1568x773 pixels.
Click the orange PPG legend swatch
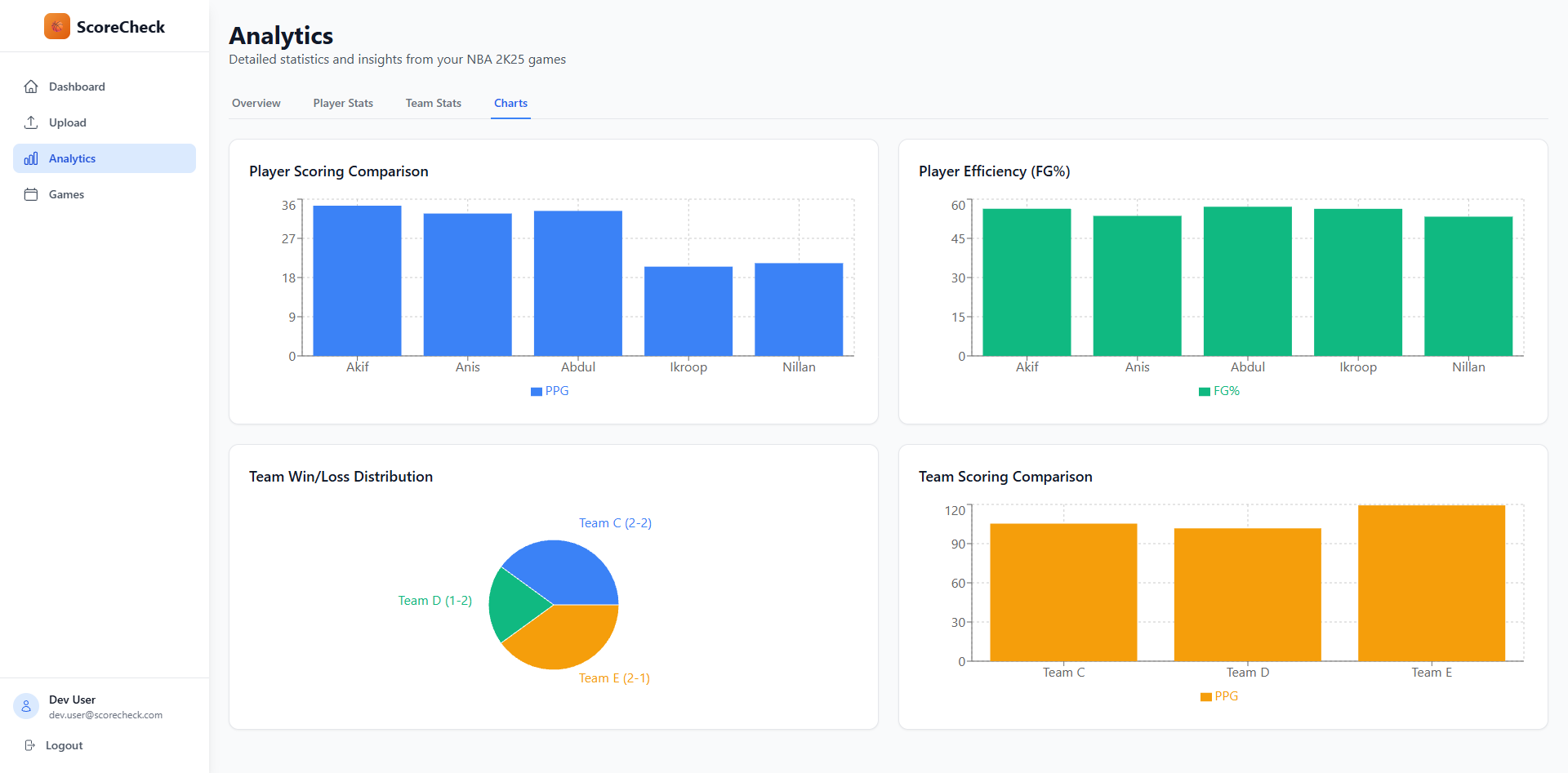tap(1205, 697)
